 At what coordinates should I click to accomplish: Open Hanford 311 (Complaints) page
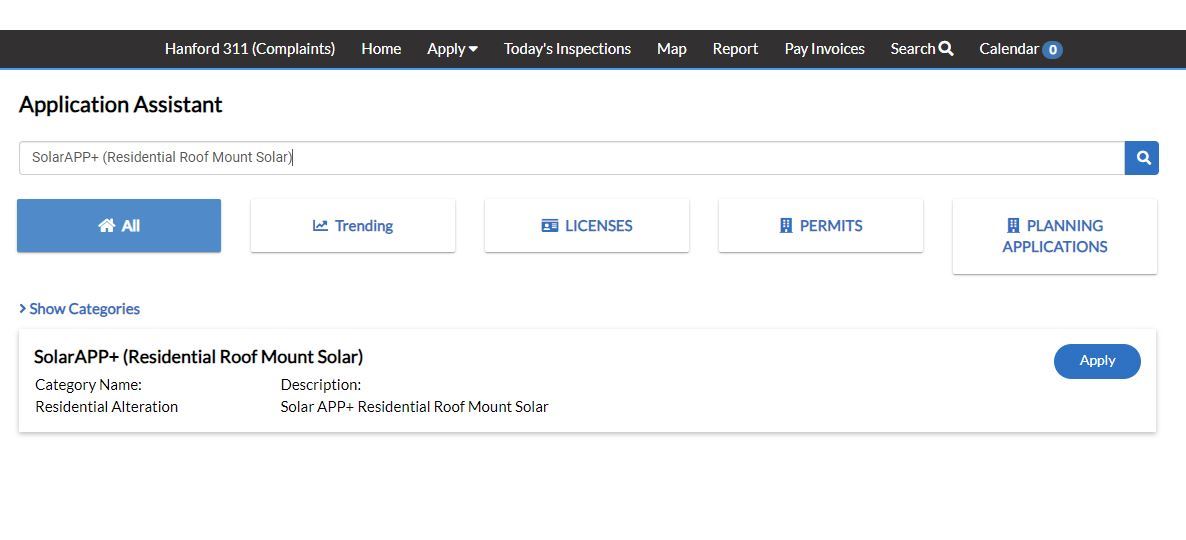250,49
